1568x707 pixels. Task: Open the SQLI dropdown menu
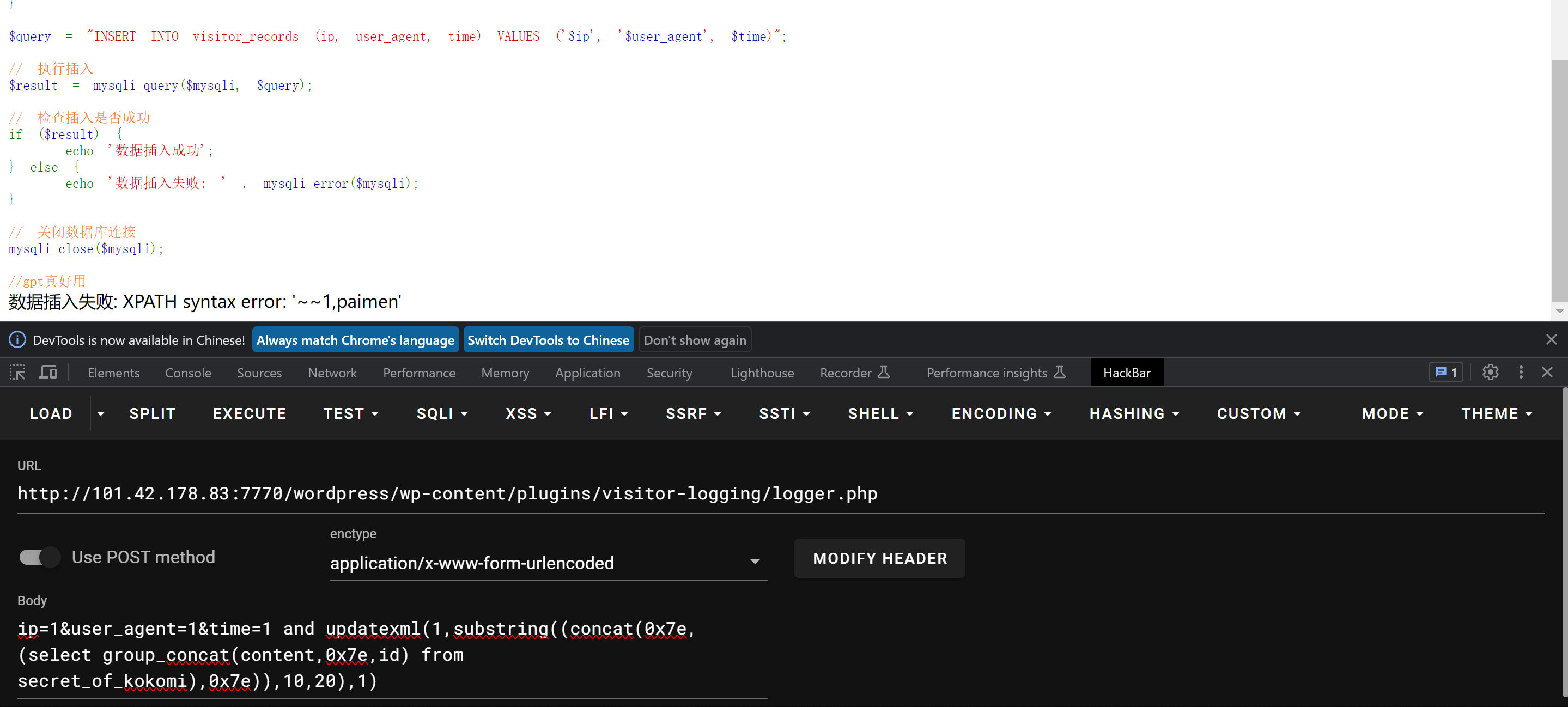pyautogui.click(x=442, y=414)
